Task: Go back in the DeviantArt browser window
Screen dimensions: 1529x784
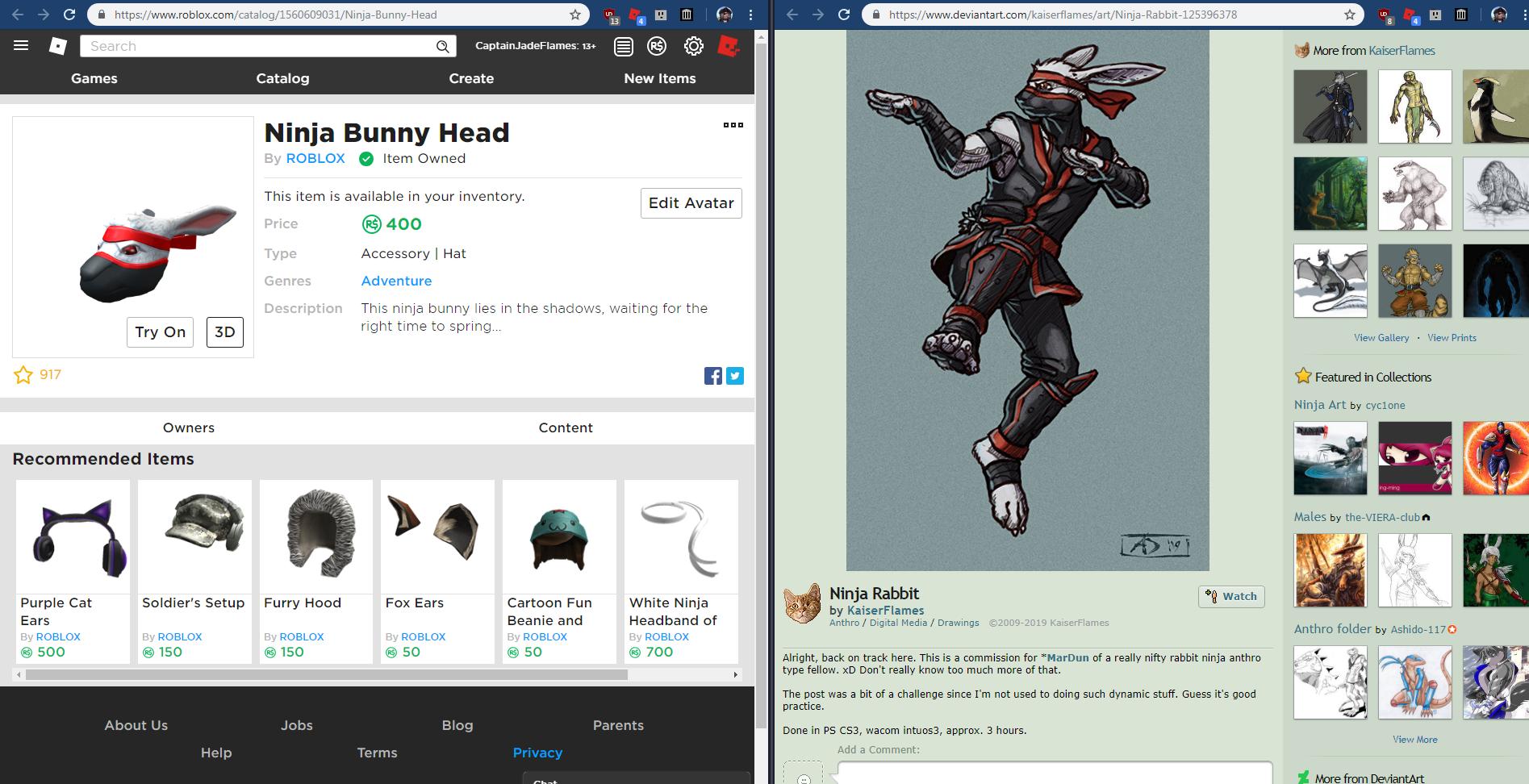Action: [x=792, y=15]
